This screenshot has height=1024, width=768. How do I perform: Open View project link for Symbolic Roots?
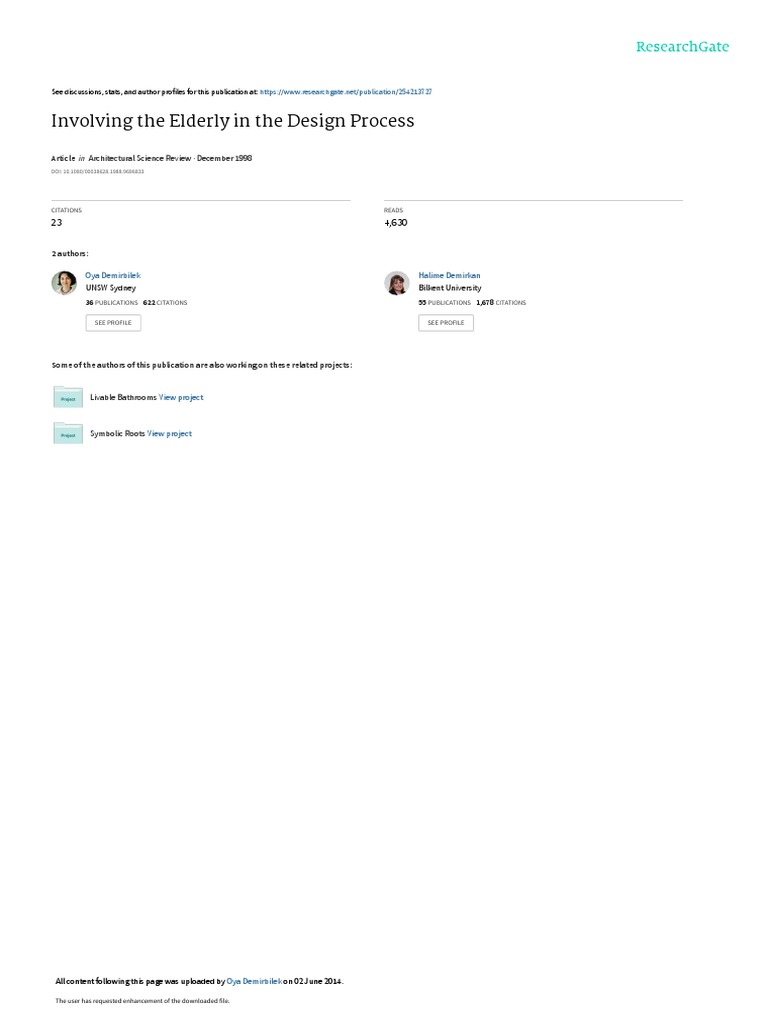(169, 434)
